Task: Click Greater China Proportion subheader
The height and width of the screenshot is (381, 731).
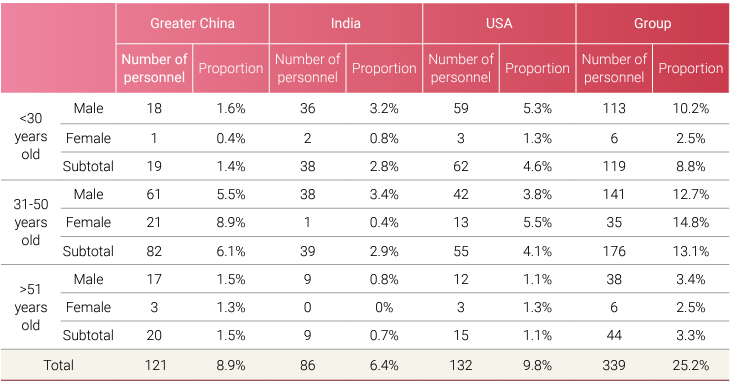Action: pos(231,69)
